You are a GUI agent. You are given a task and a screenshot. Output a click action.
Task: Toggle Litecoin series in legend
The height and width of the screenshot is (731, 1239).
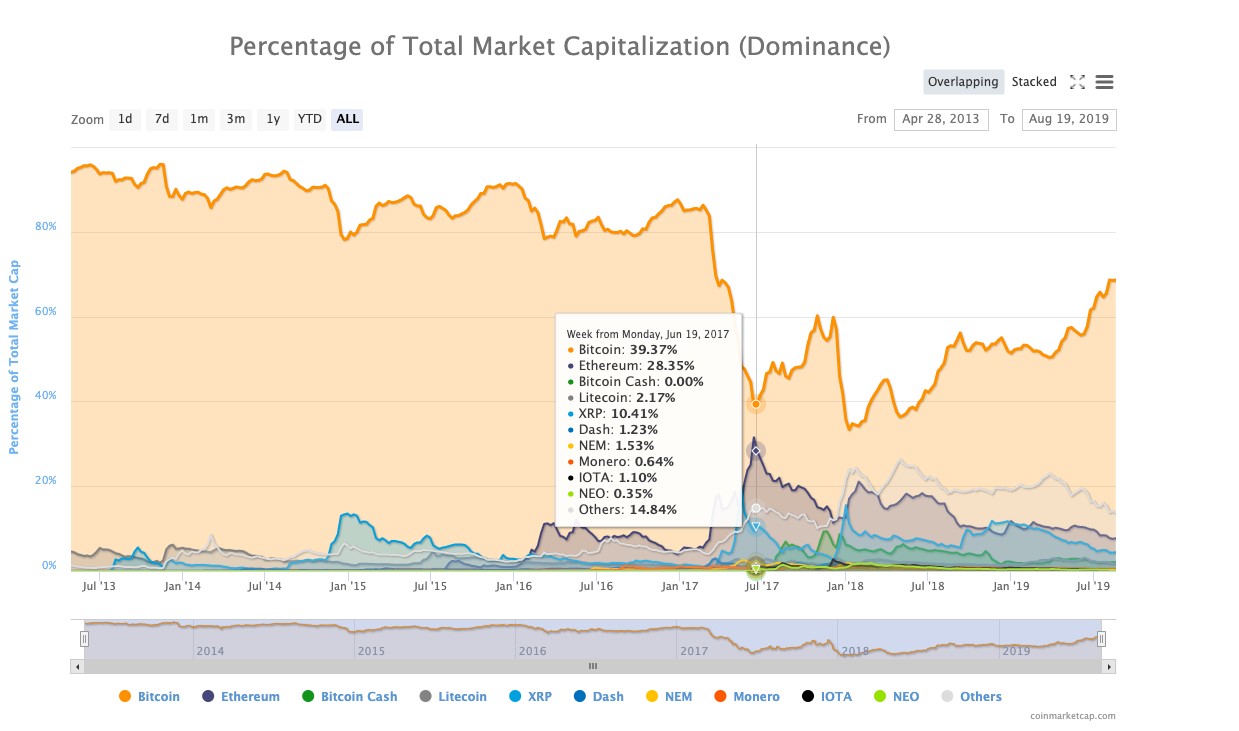453,697
